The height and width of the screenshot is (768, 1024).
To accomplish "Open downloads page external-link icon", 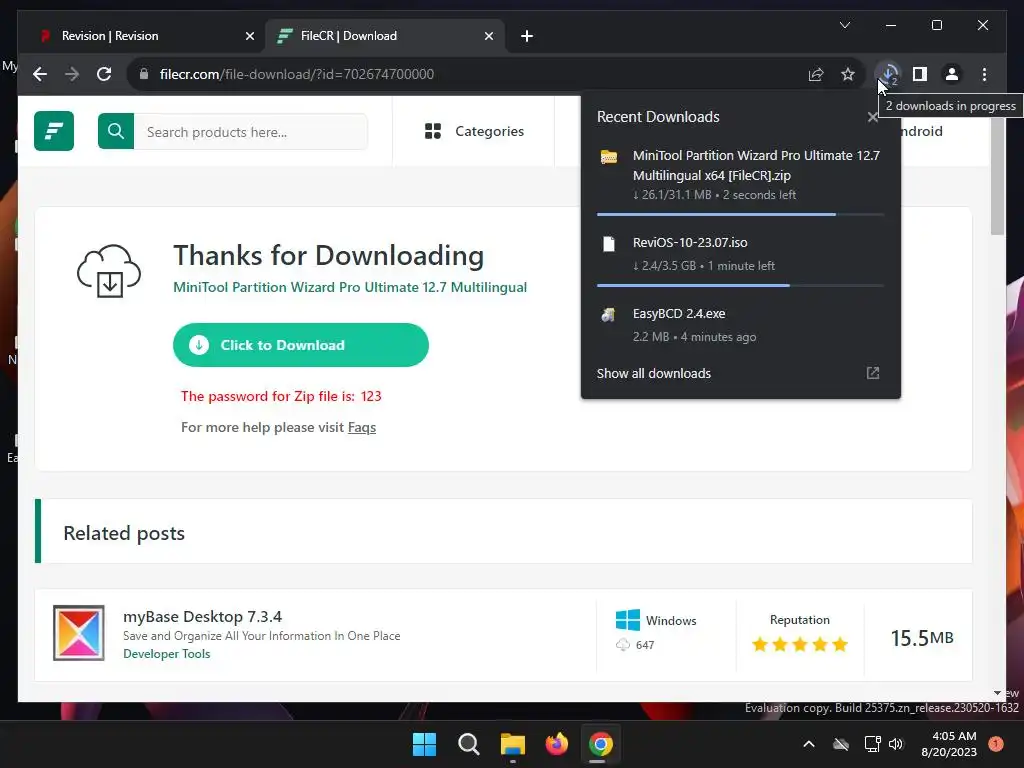I will (872, 373).
